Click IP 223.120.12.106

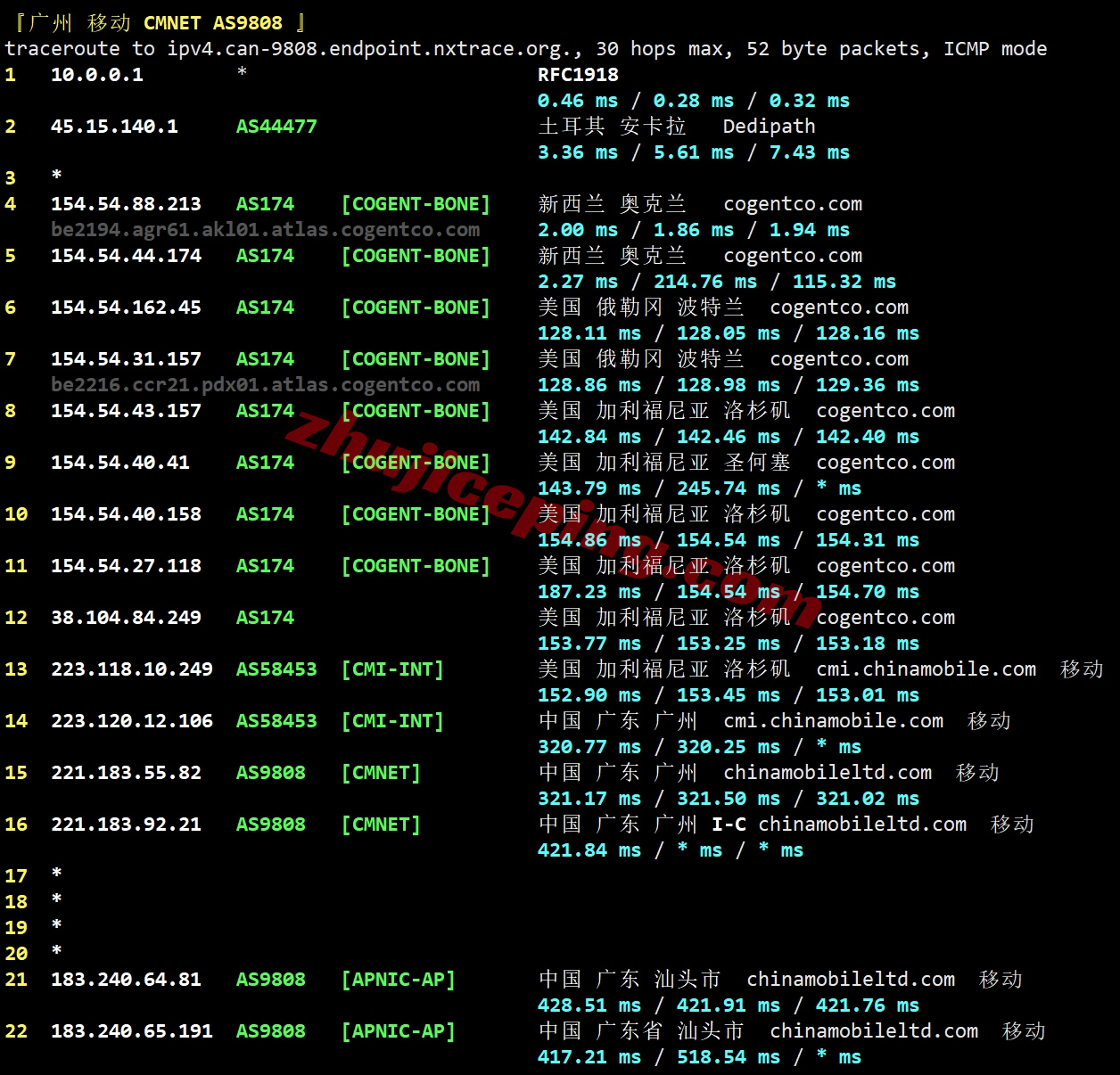[132, 721]
